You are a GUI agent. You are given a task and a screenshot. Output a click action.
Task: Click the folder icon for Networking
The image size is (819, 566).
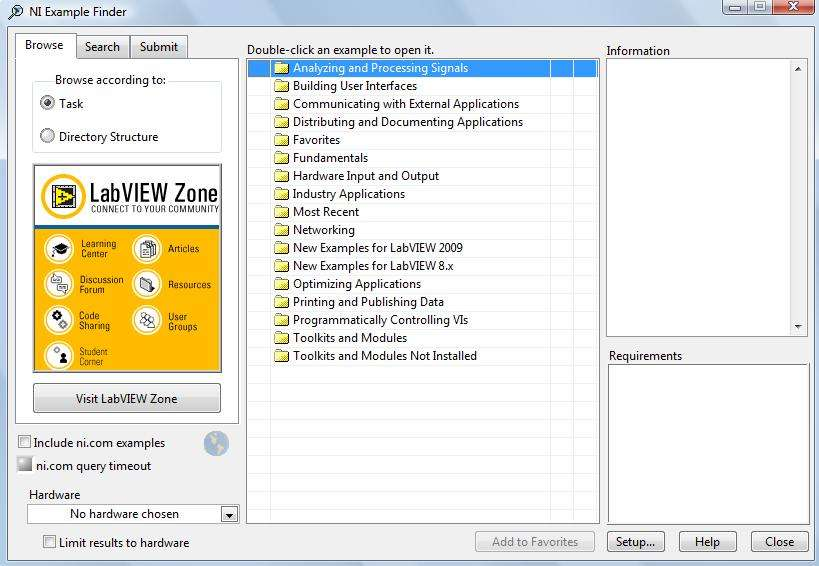(282, 230)
